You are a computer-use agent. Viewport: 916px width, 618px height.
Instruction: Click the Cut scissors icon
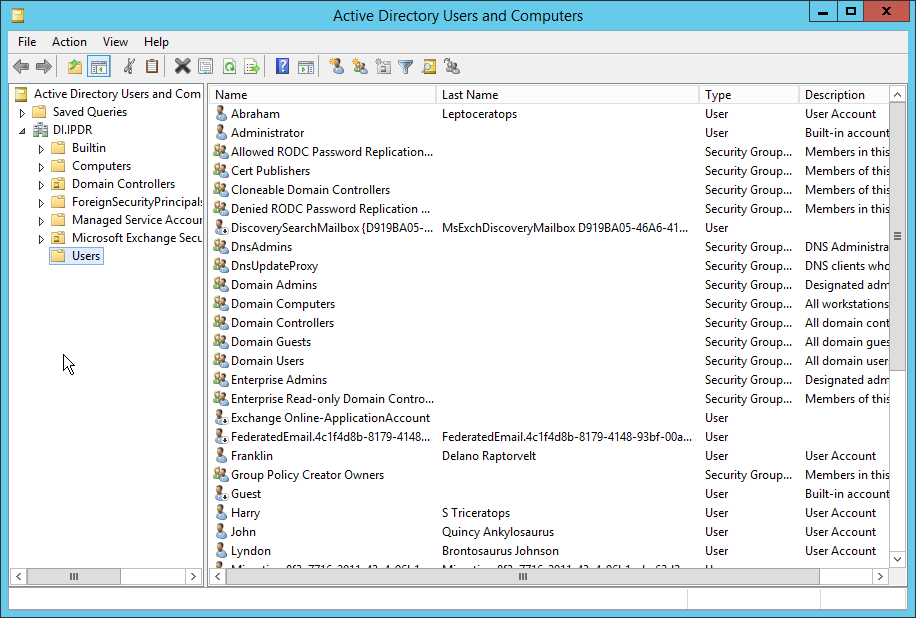(128, 67)
